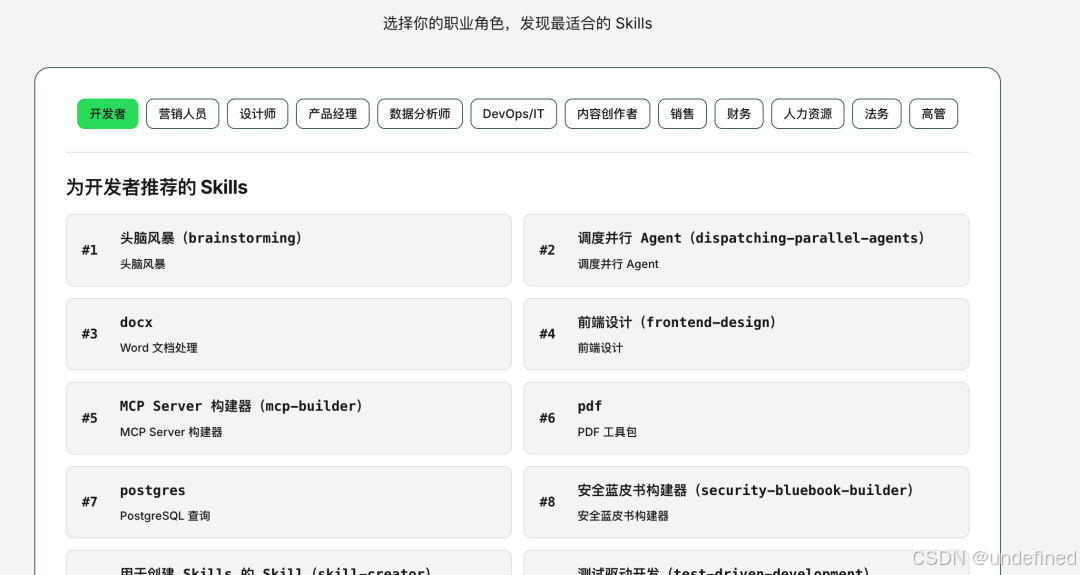Click the PDF 工具包 description
The image size is (1080, 575).
click(x=607, y=432)
